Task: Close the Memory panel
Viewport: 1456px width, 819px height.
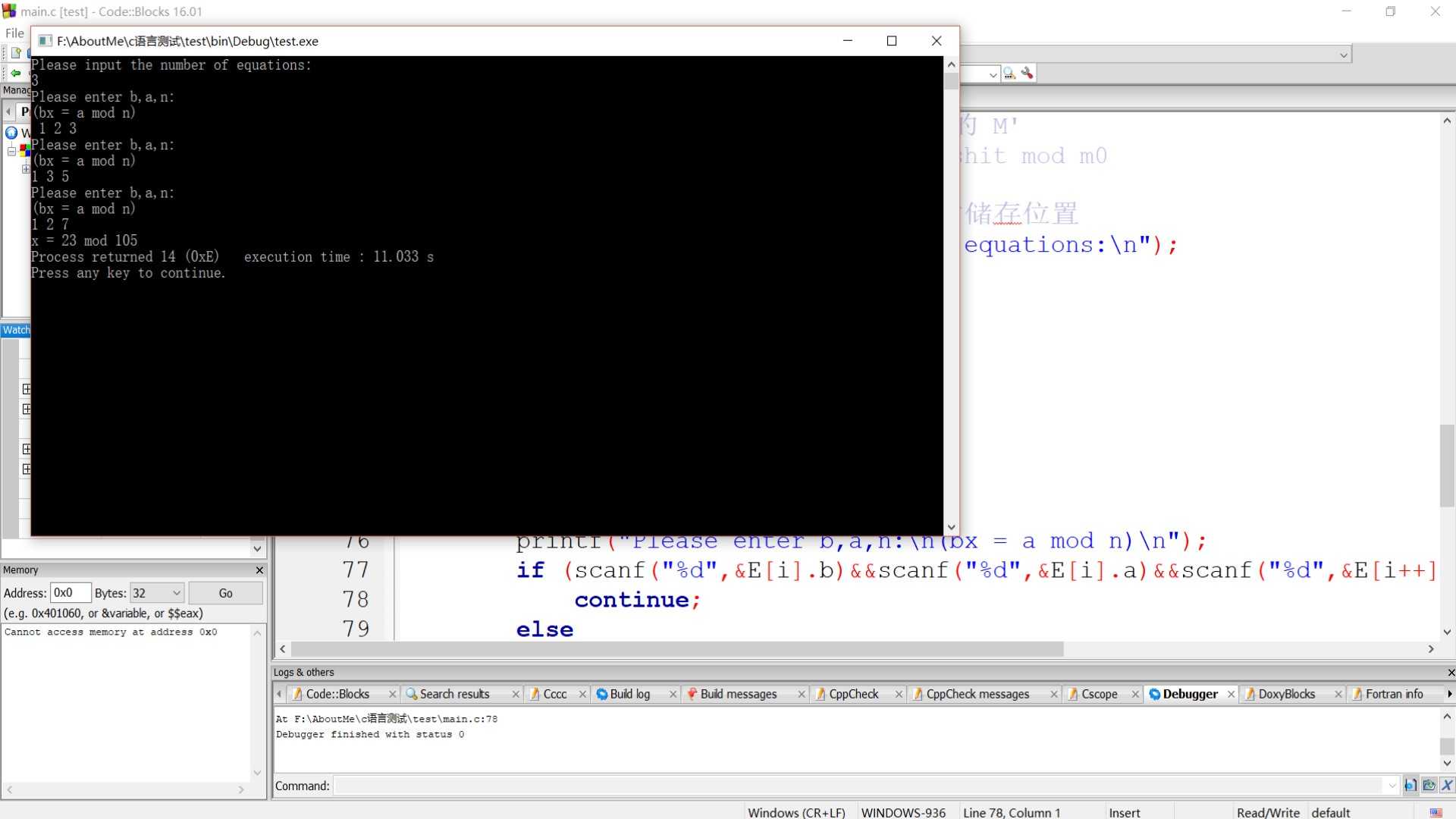Action: [259, 570]
